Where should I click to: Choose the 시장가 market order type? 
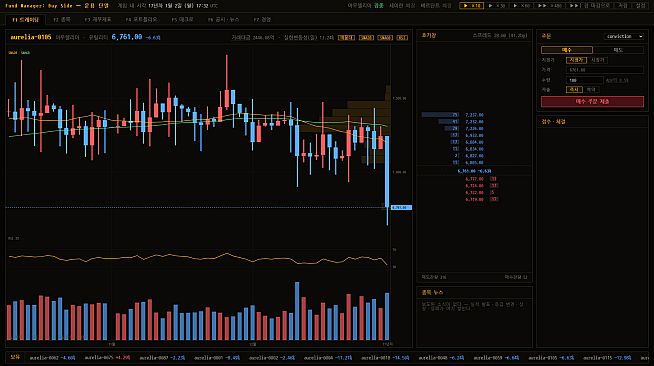point(598,60)
